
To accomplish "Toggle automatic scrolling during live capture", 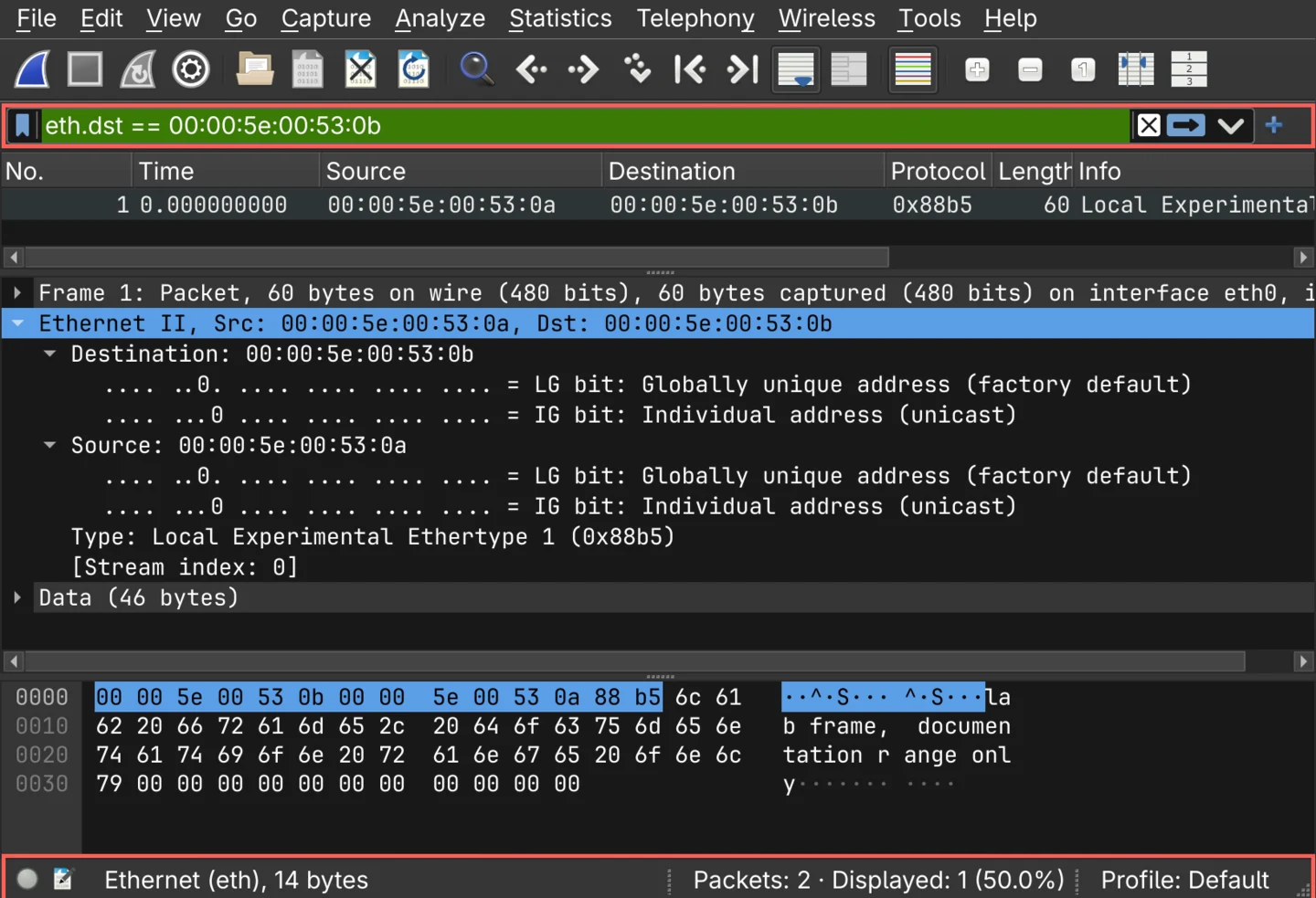I will (x=796, y=69).
